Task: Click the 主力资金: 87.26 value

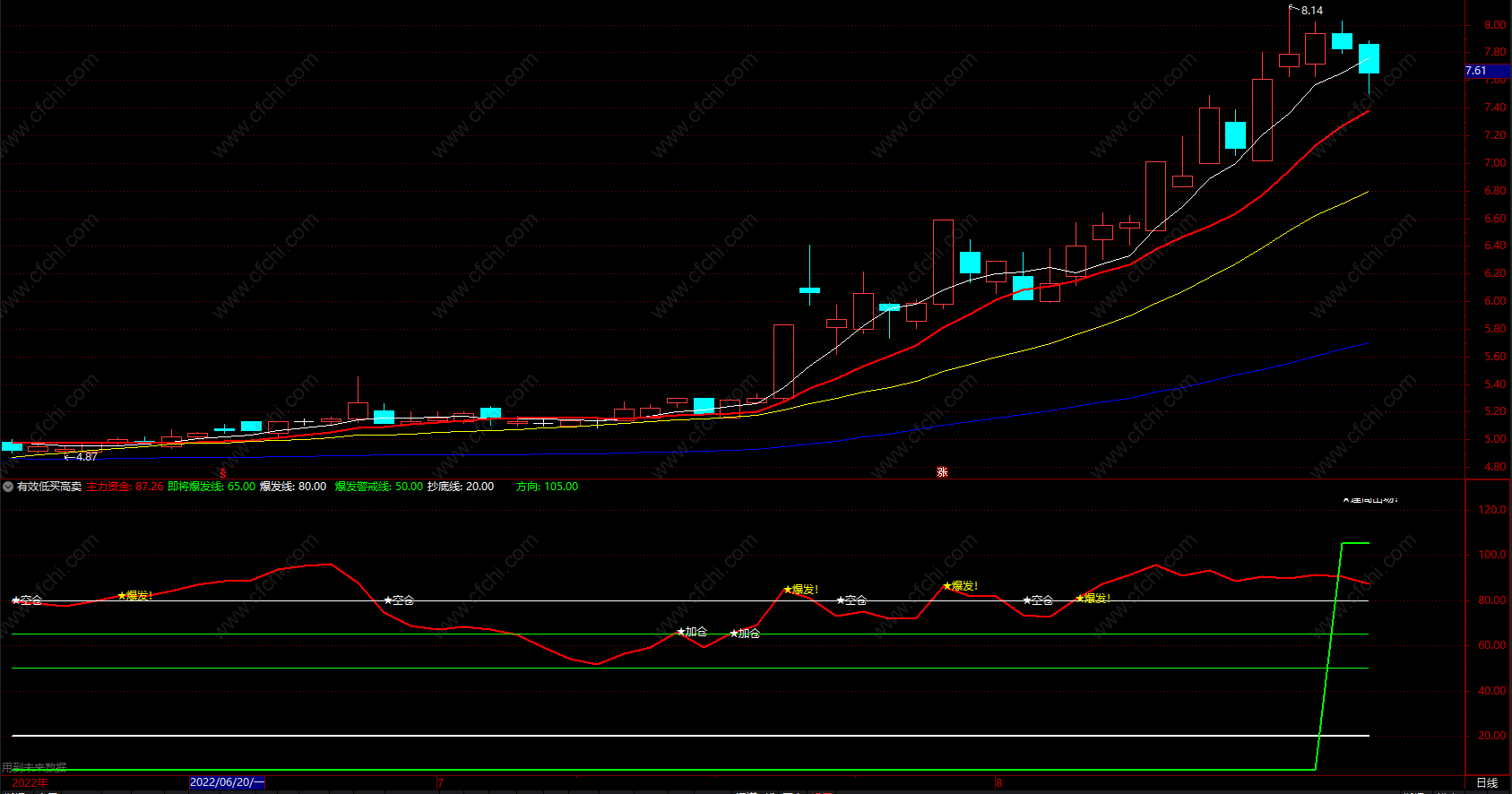Action: point(125,487)
